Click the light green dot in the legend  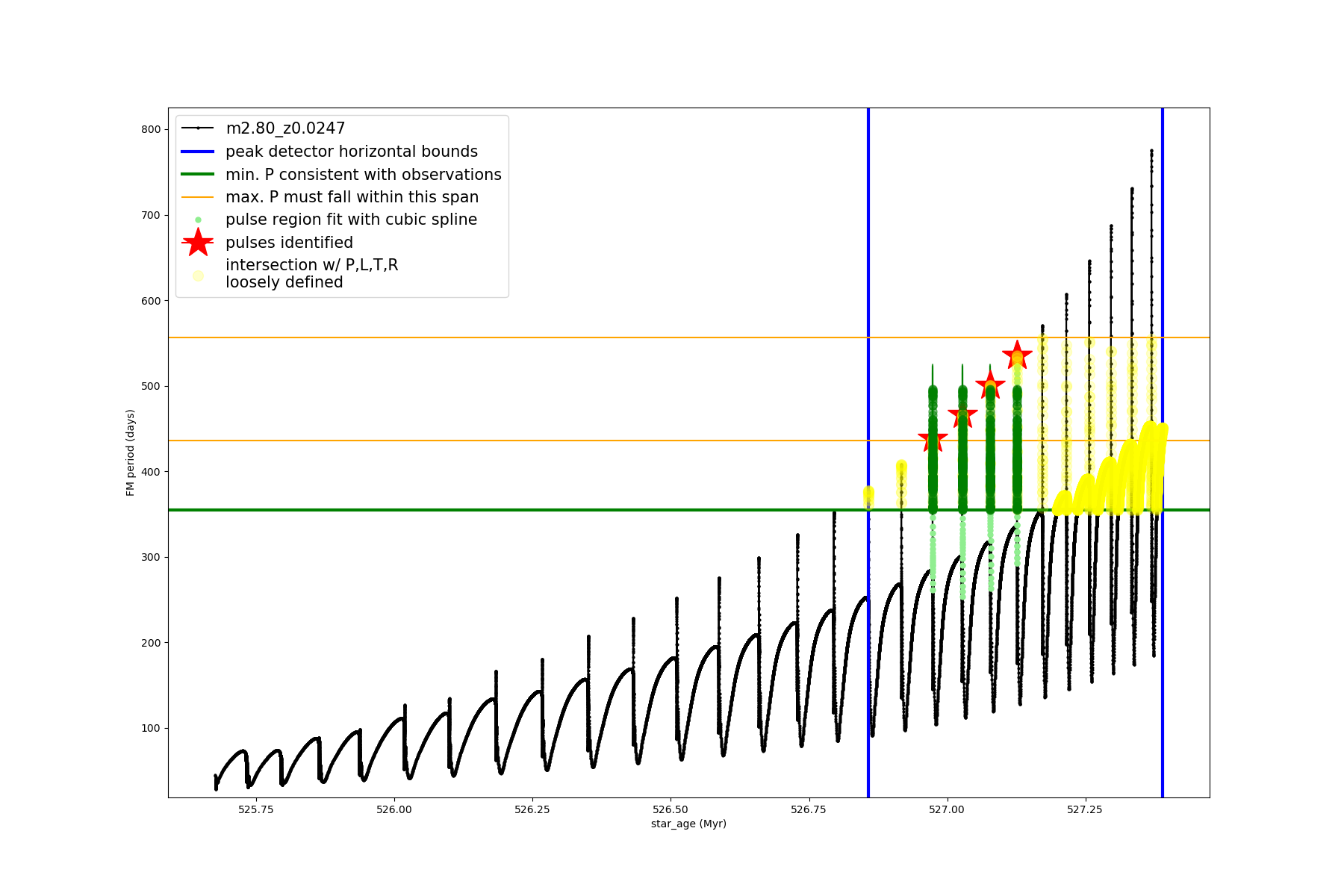tap(198, 220)
